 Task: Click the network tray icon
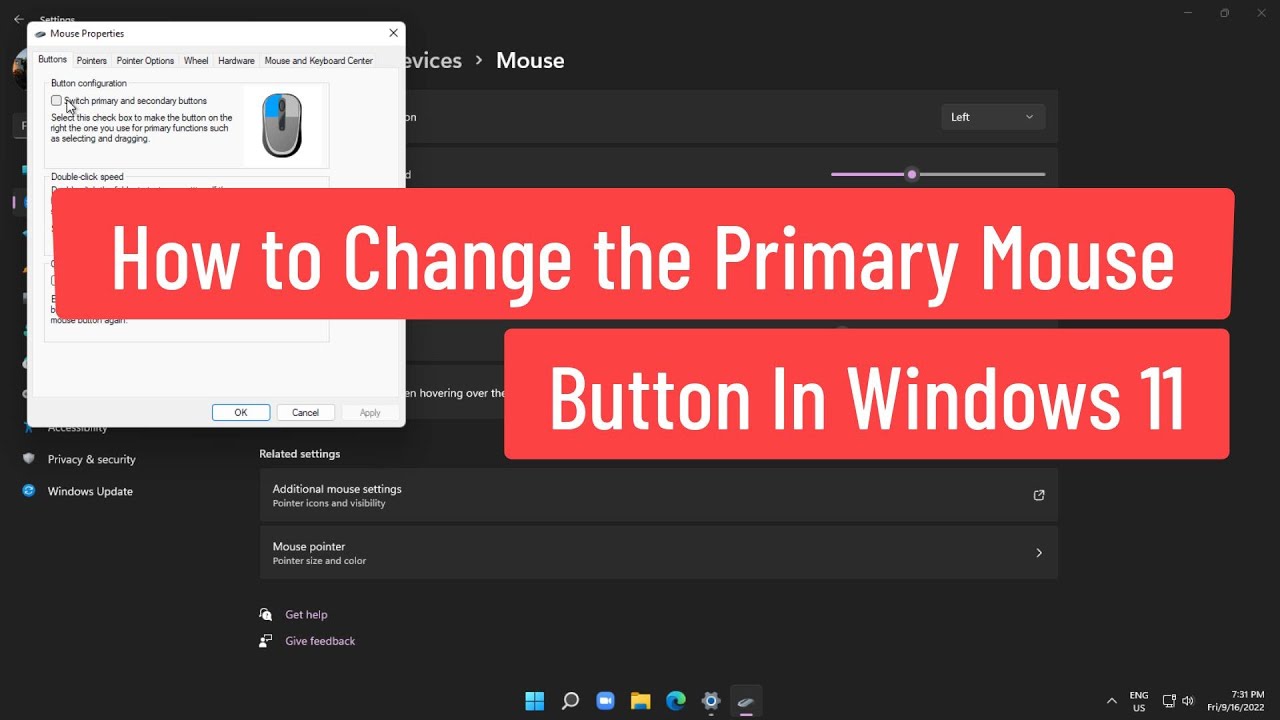(x=1169, y=701)
